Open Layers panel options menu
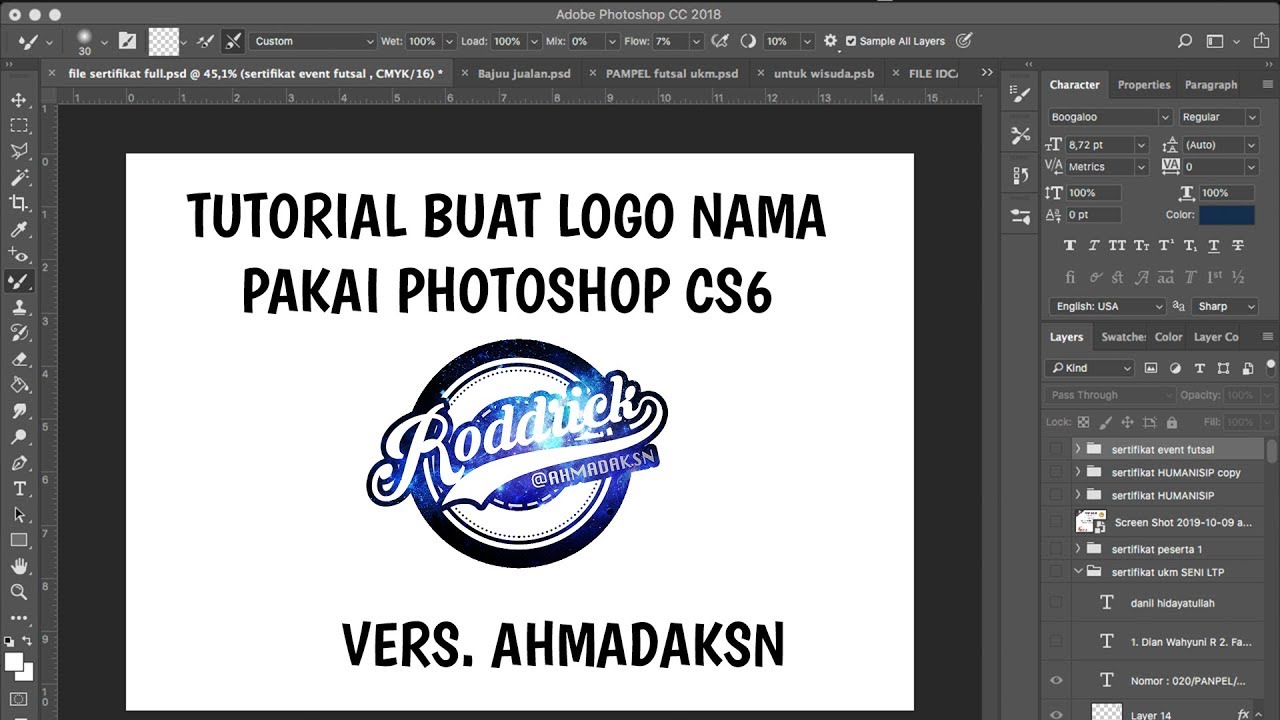This screenshot has width=1280, height=720. click(1268, 337)
